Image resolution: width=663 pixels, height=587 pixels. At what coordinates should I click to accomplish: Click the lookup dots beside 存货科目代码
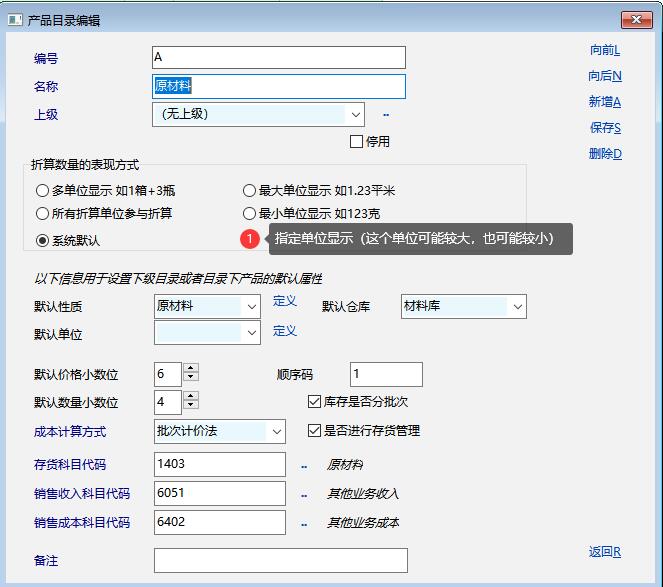click(x=304, y=466)
